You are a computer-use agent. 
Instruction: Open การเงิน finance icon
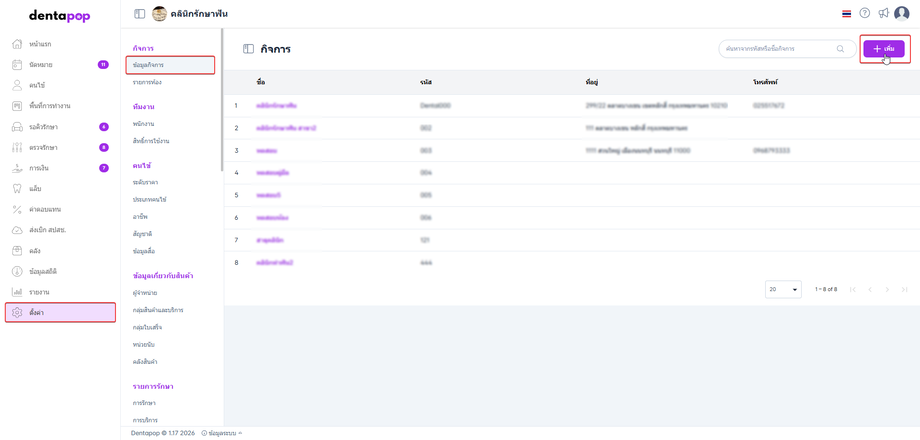(x=17, y=168)
